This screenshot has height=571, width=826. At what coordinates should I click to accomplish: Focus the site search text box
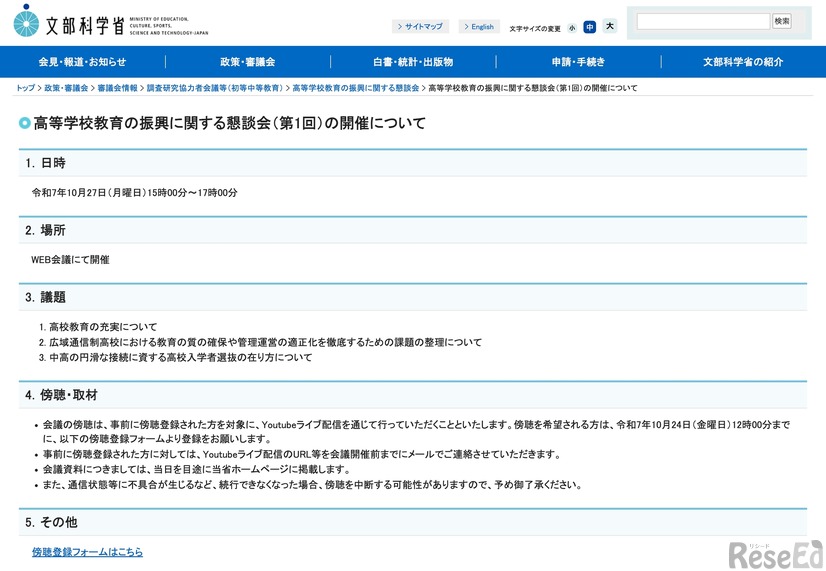(x=703, y=21)
